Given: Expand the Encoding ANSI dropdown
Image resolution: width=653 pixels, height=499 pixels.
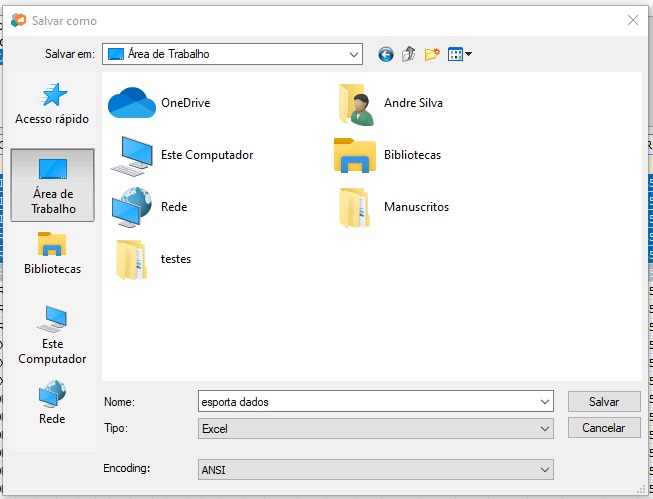Looking at the screenshot, I should pyautogui.click(x=545, y=469).
